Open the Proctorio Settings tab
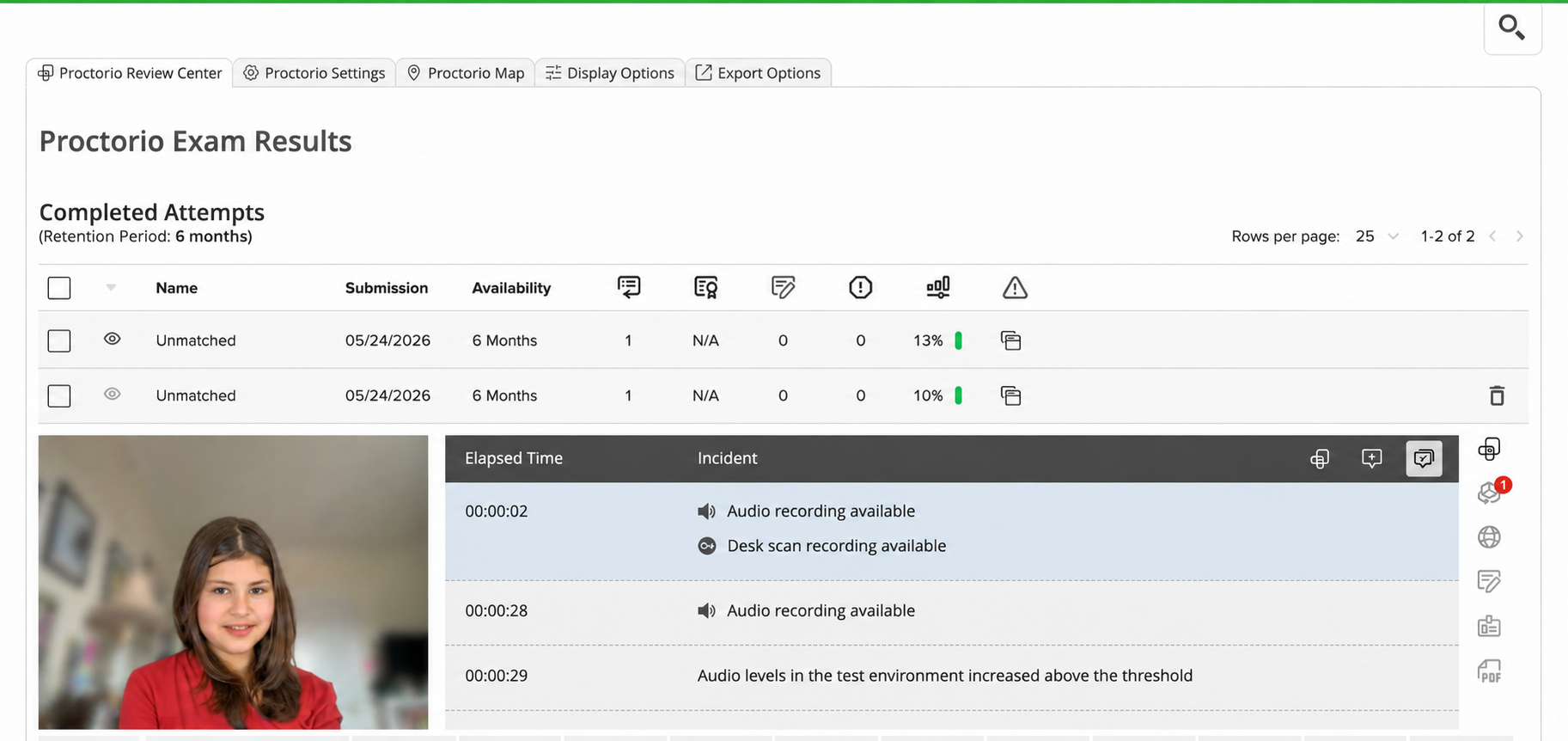This screenshot has height=741, width=1568. (314, 73)
